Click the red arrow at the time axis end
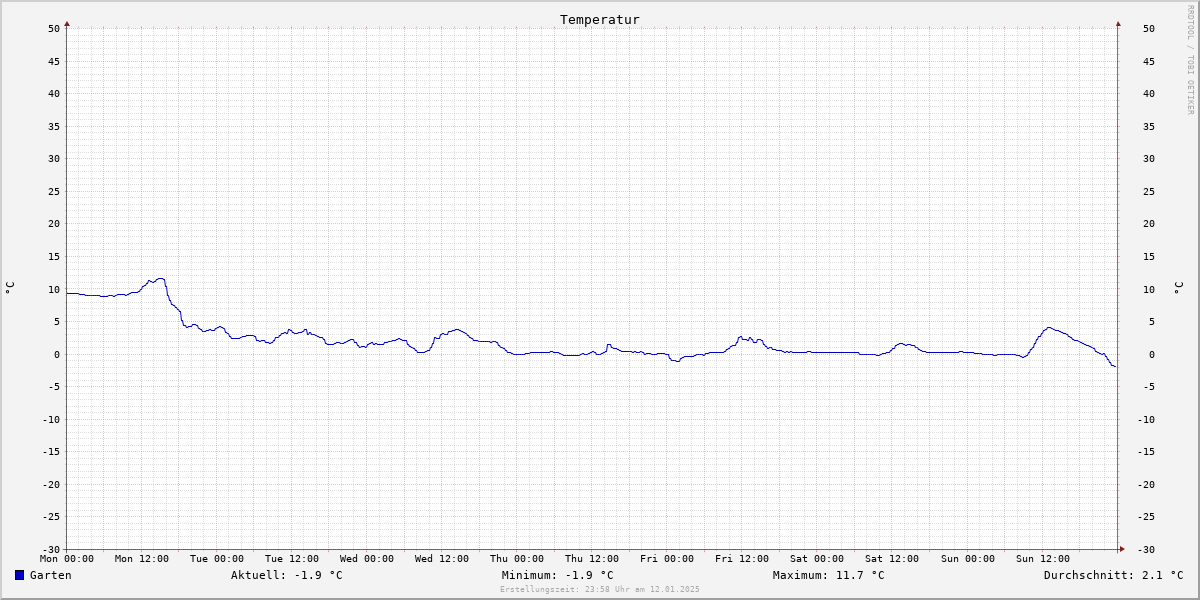 click(1121, 549)
